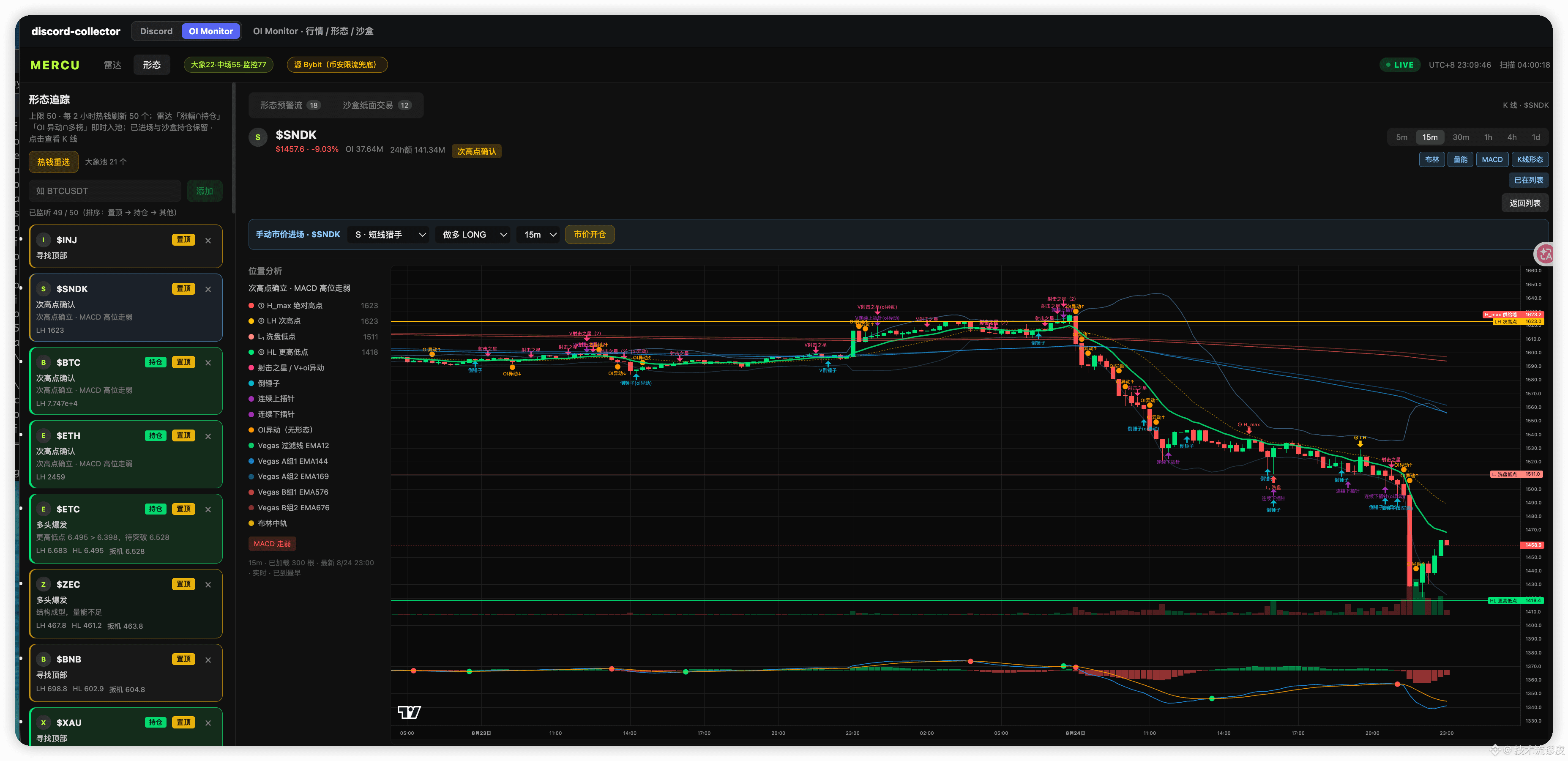Switch to the Discord tab
Screen dimensions: 1568x761
click(x=156, y=31)
